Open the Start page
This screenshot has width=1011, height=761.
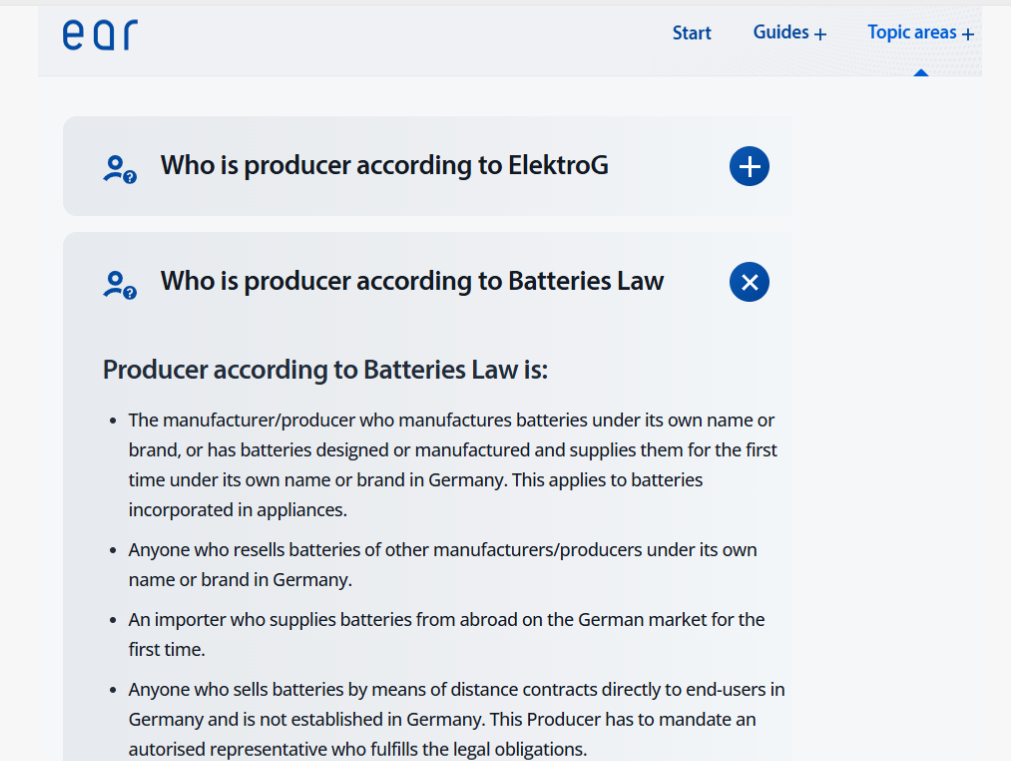[691, 33]
